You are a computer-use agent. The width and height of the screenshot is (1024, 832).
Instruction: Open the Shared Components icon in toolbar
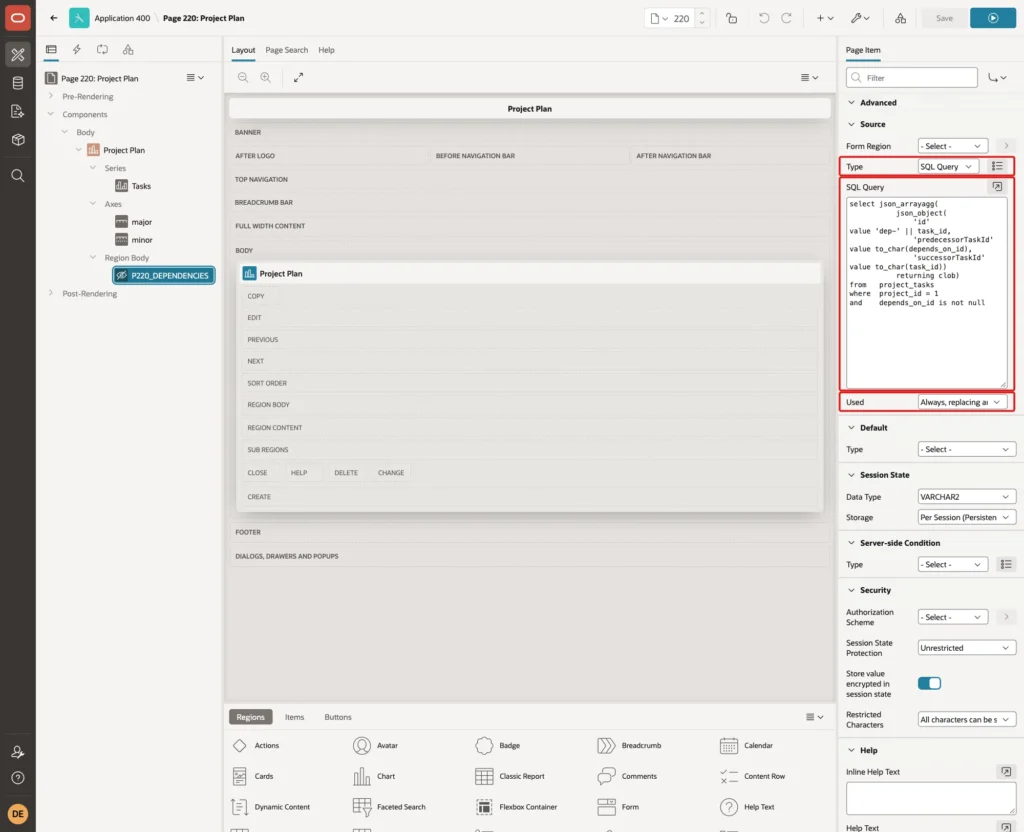tap(901, 18)
